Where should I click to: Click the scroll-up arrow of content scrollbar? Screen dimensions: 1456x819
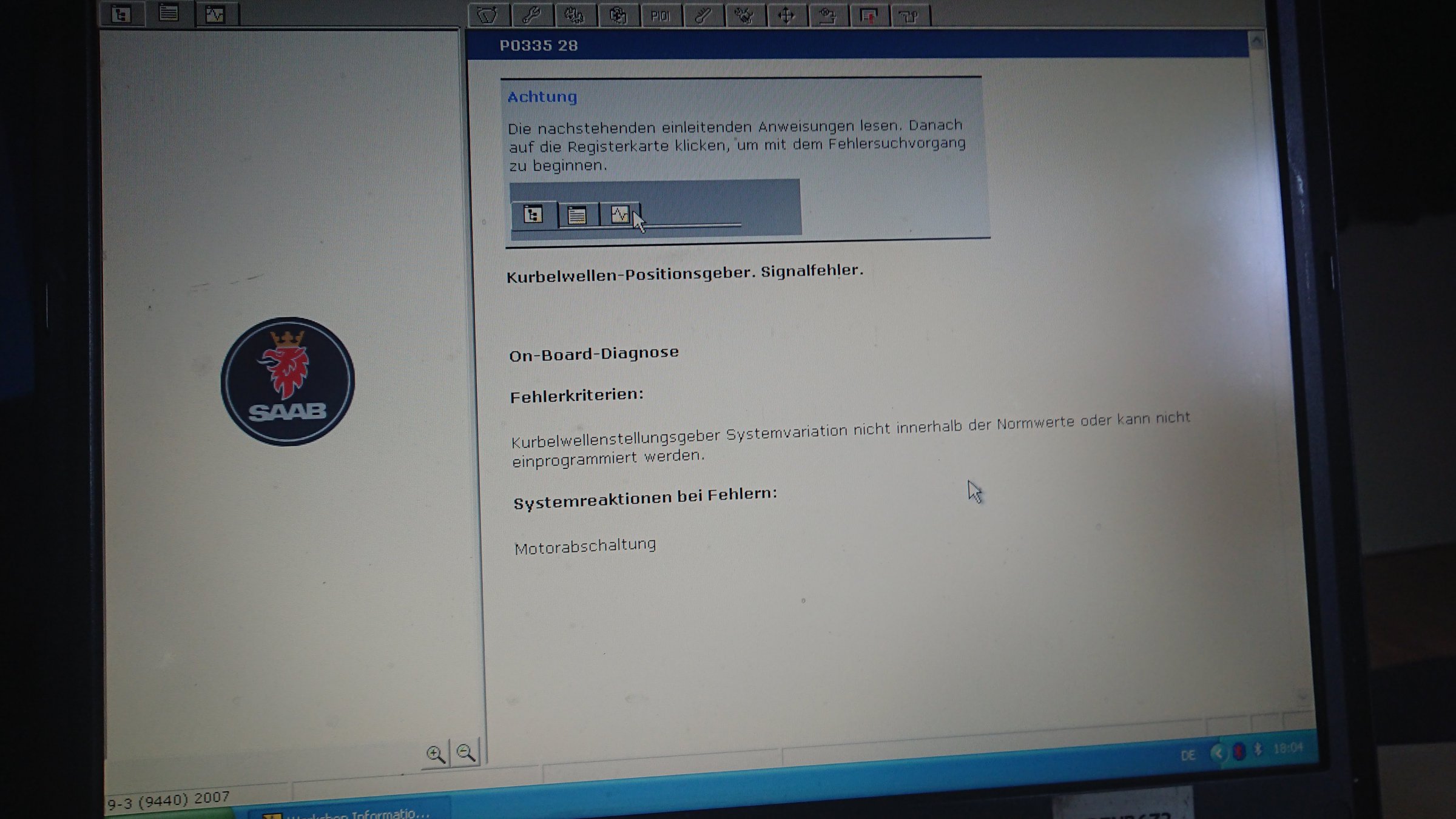pos(1256,41)
